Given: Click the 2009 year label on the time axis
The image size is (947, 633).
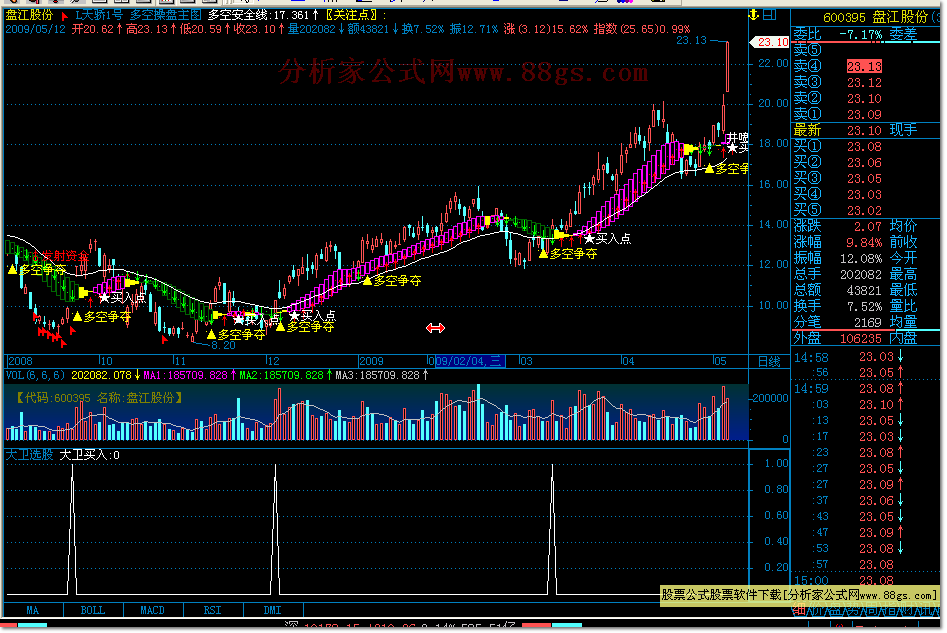Looking at the screenshot, I should (371, 361).
